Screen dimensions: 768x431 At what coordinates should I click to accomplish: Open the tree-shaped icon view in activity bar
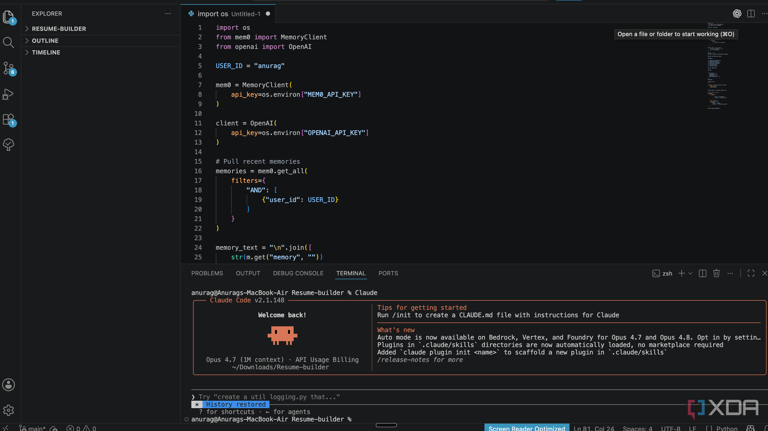(x=8, y=144)
